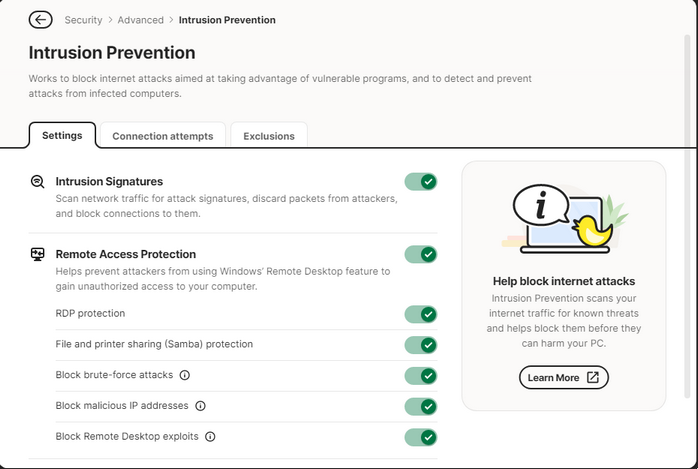
Task: Click the external link icon on Learn More
Action: tap(592, 378)
